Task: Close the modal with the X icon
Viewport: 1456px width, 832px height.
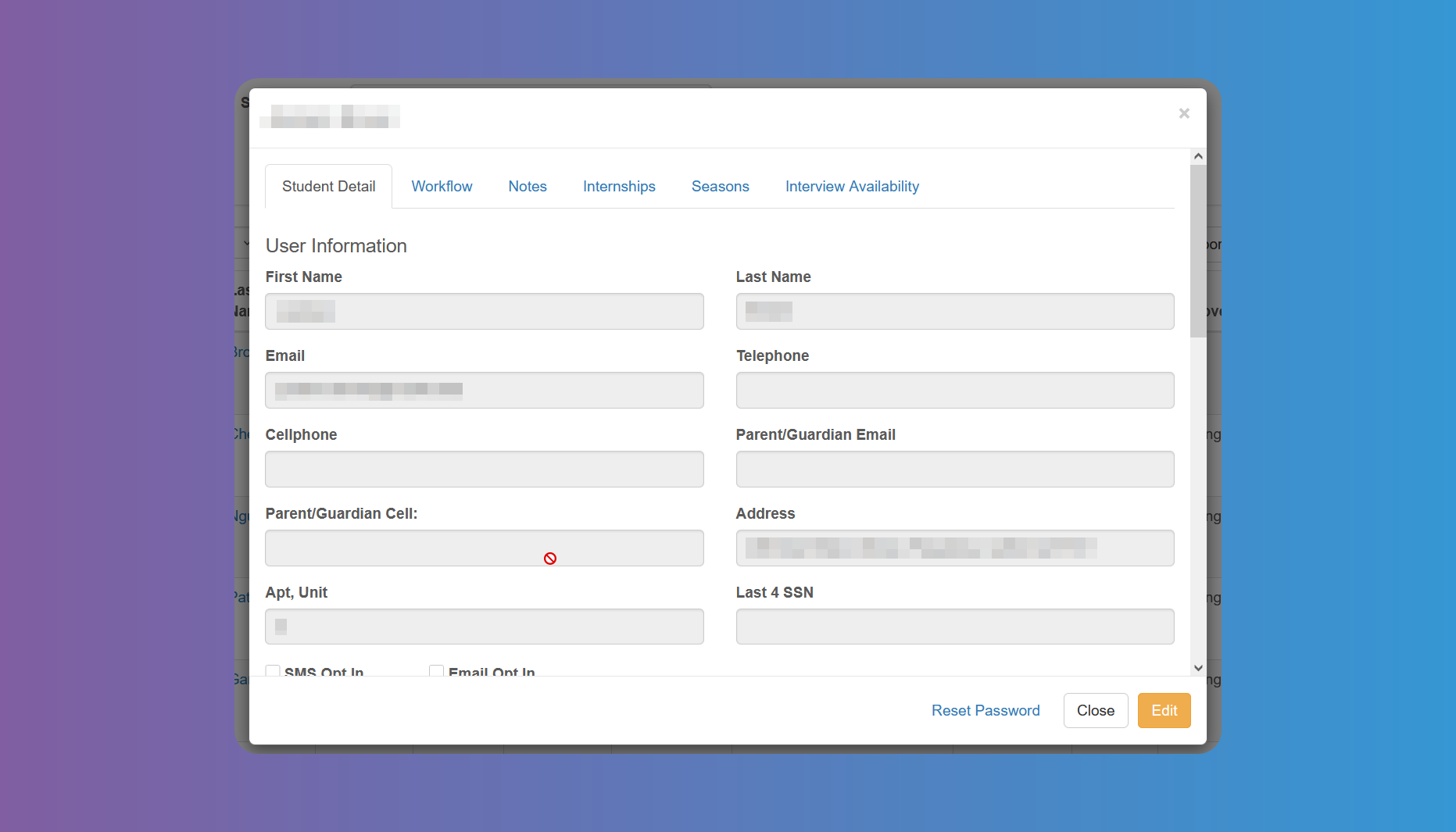Action: 1184,113
